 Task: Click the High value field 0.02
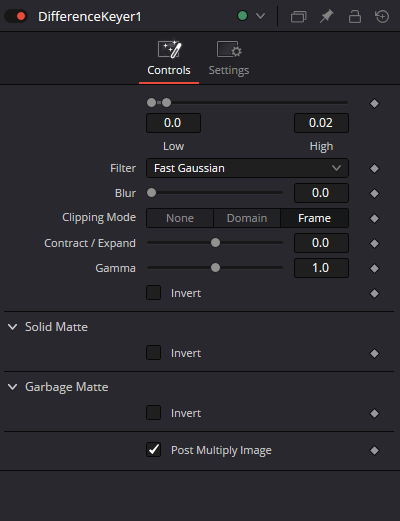(x=321, y=123)
